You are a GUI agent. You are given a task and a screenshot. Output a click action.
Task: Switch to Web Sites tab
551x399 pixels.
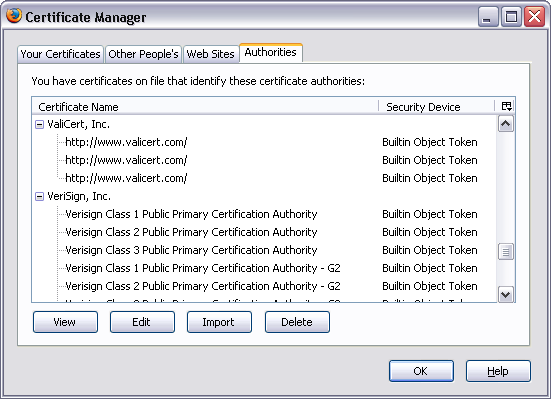210,54
